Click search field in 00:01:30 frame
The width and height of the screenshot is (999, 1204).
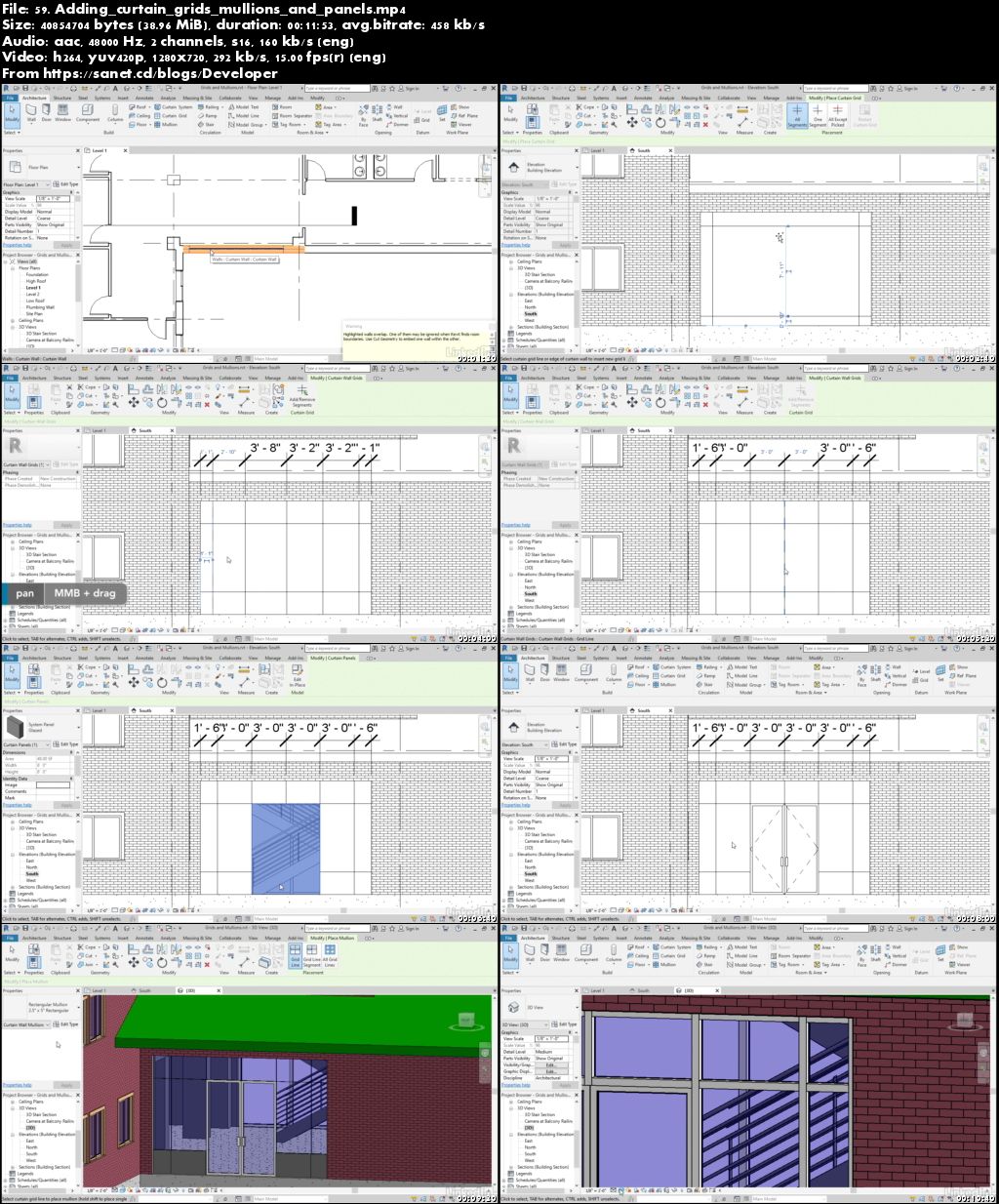[337, 89]
